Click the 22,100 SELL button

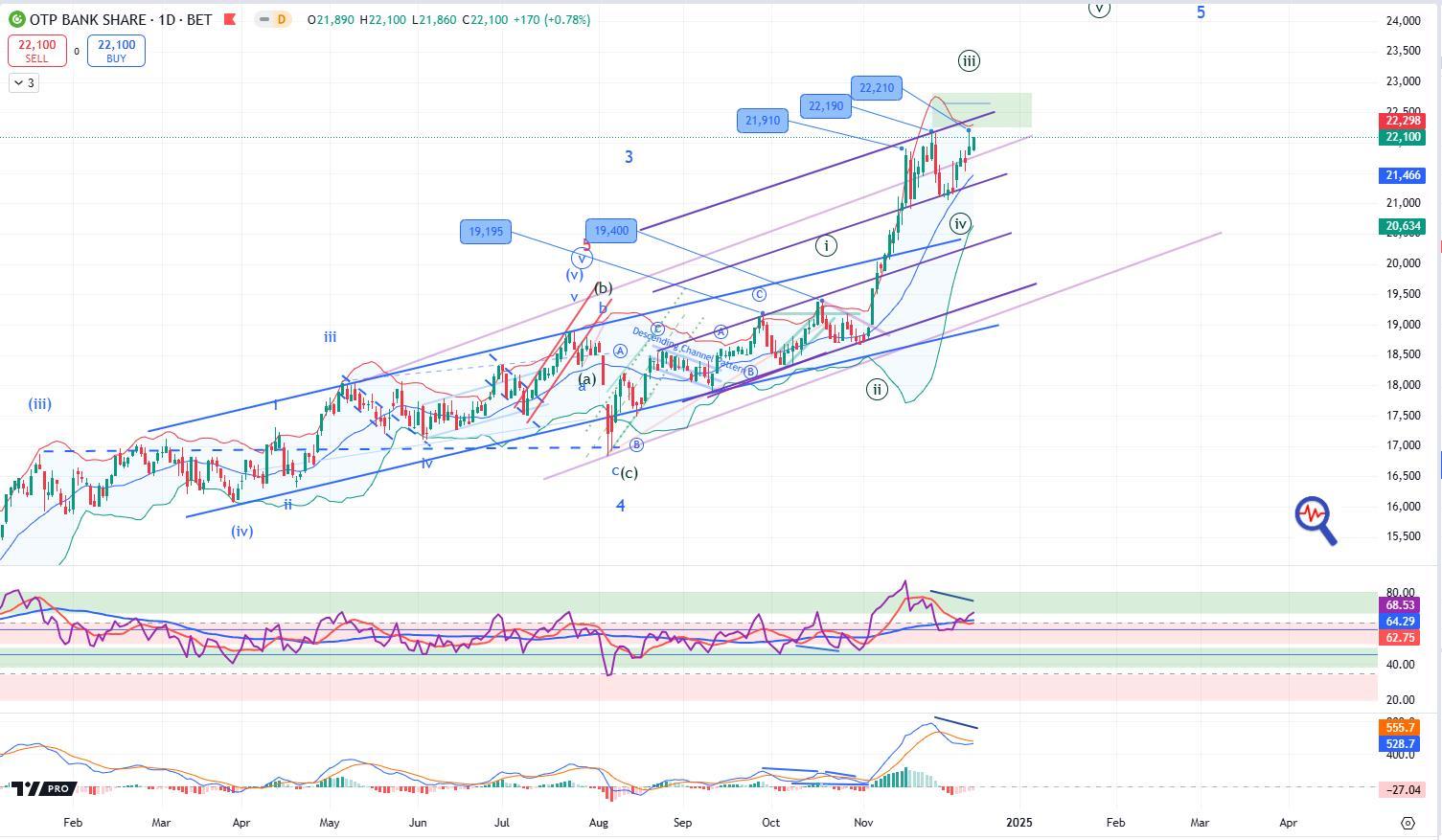click(36, 51)
